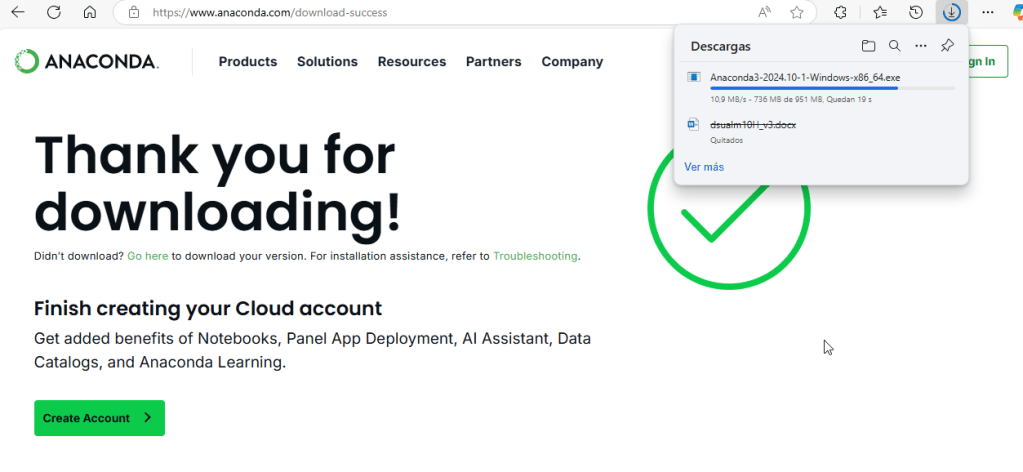Expand more options in the Descargas panel
This screenshot has height=472, width=1023.
[x=921, y=46]
